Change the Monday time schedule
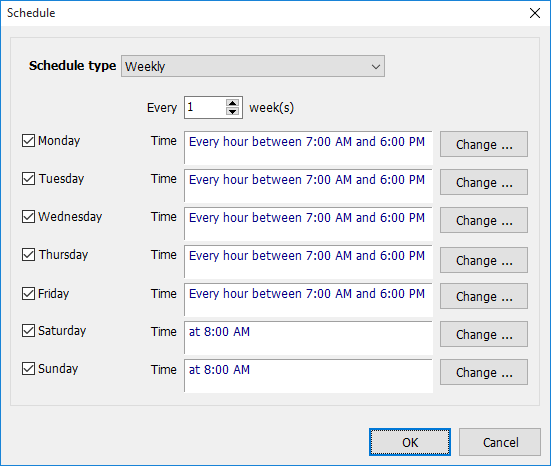Viewport: 551px width, 466px height. point(484,144)
